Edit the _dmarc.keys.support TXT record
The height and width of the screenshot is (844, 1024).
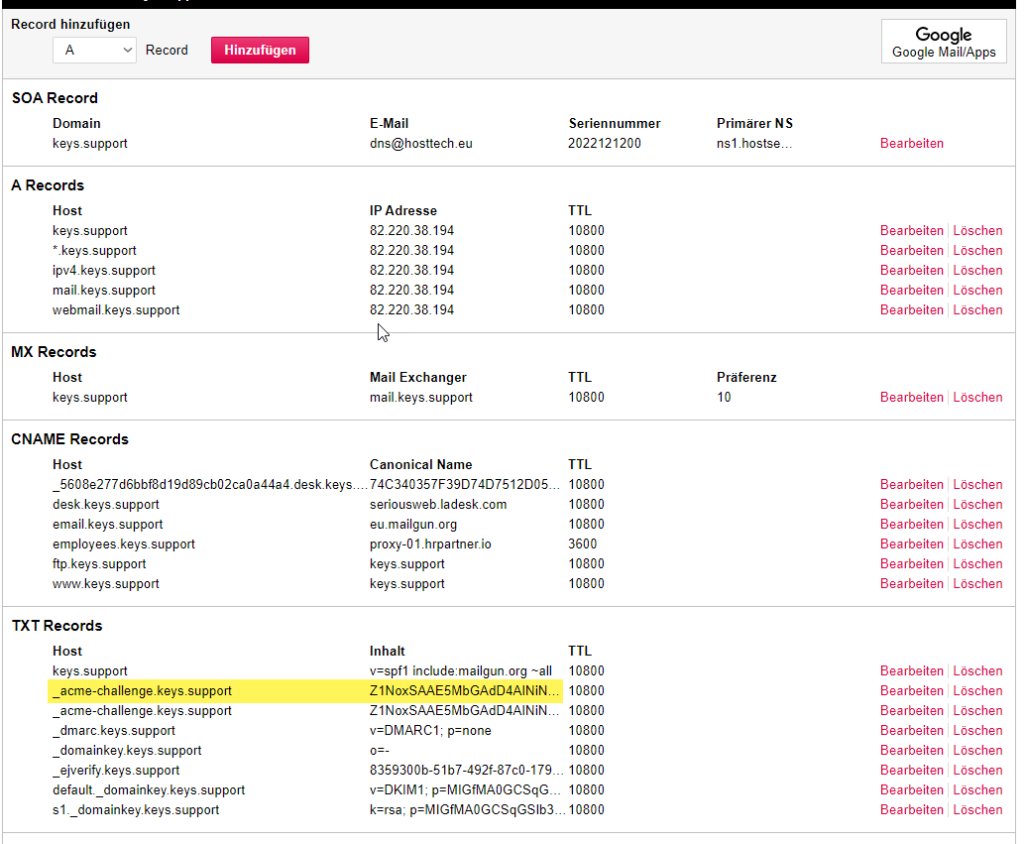(911, 731)
